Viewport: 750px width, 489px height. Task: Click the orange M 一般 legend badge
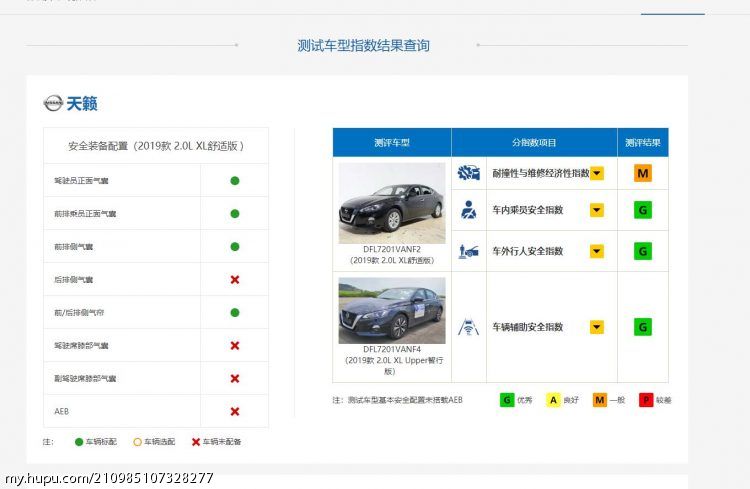pos(599,400)
